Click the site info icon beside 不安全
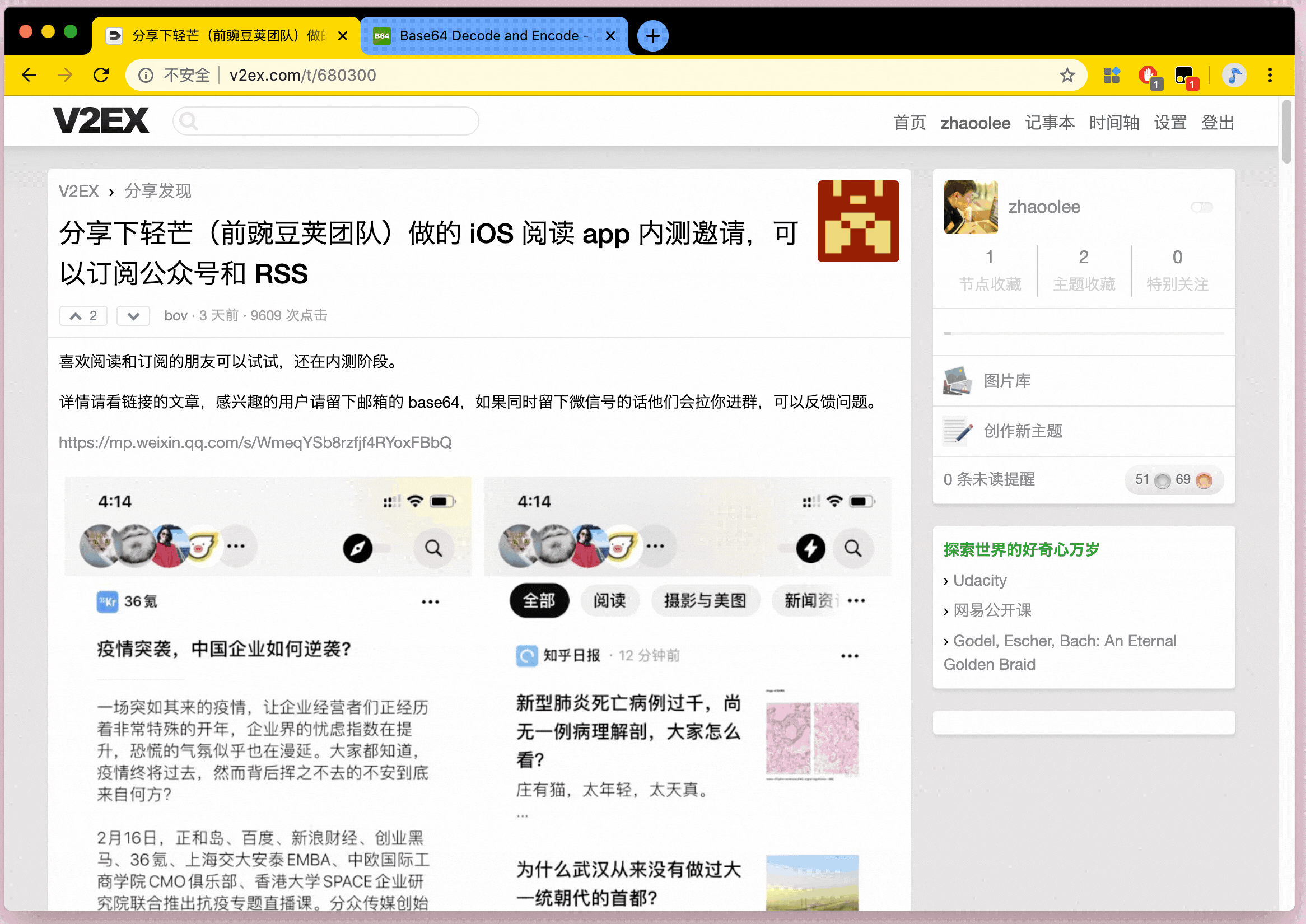The width and height of the screenshot is (1306, 924). 146,75
